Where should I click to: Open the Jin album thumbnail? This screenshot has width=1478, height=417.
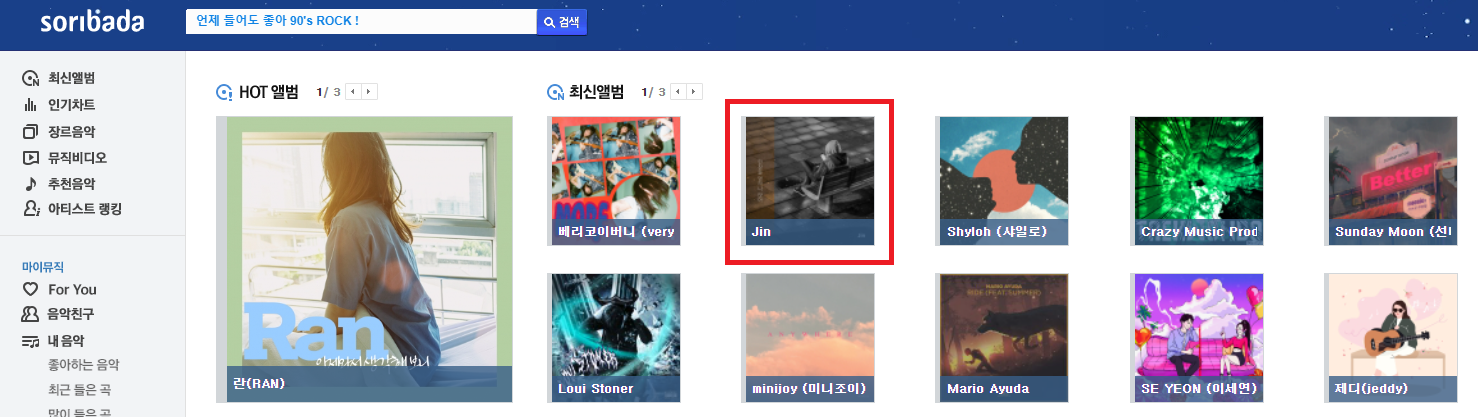point(810,181)
